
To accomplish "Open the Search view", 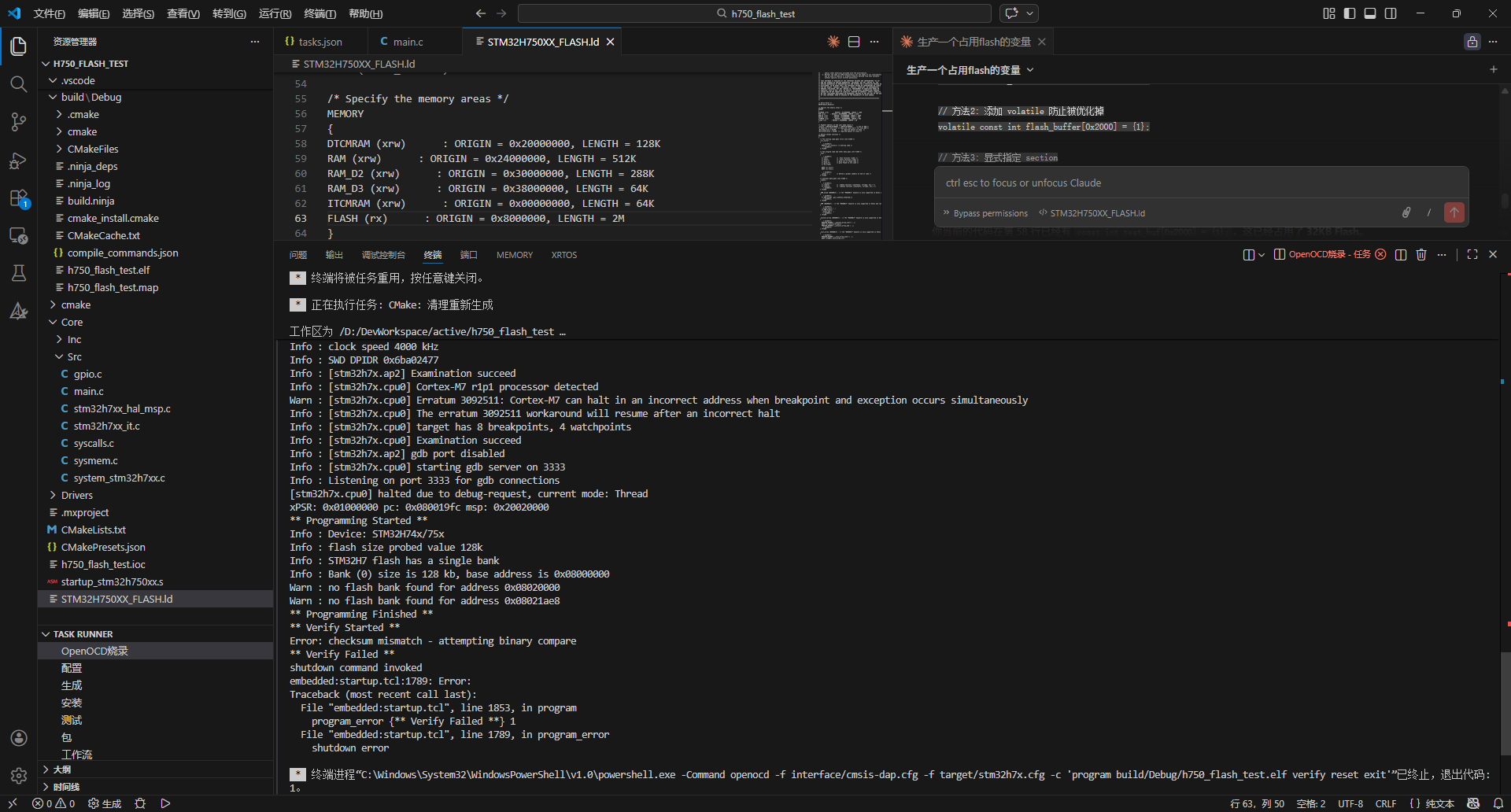I will (x=19, y=84).
